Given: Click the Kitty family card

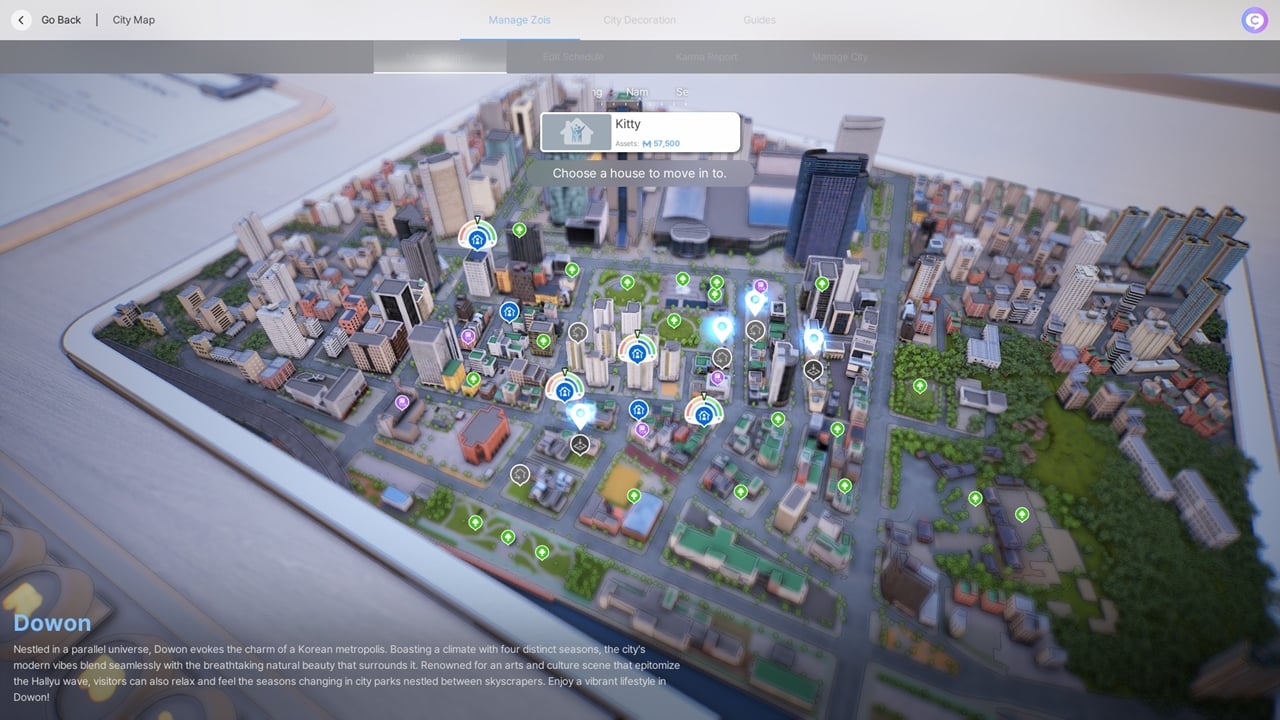Looking at the screenshot, I should (640, 132).
